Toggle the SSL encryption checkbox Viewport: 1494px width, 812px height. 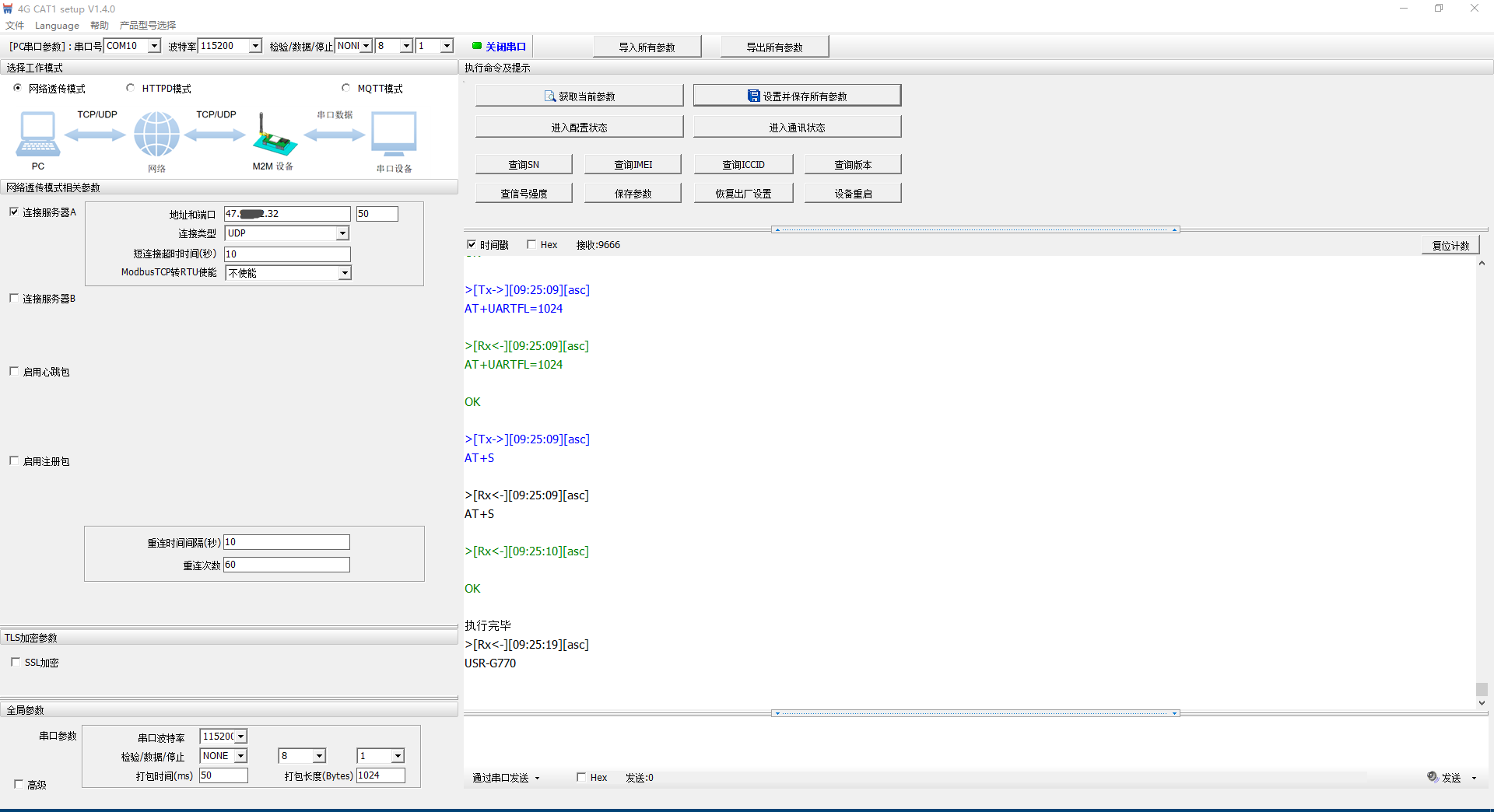[x=16, y=662]
